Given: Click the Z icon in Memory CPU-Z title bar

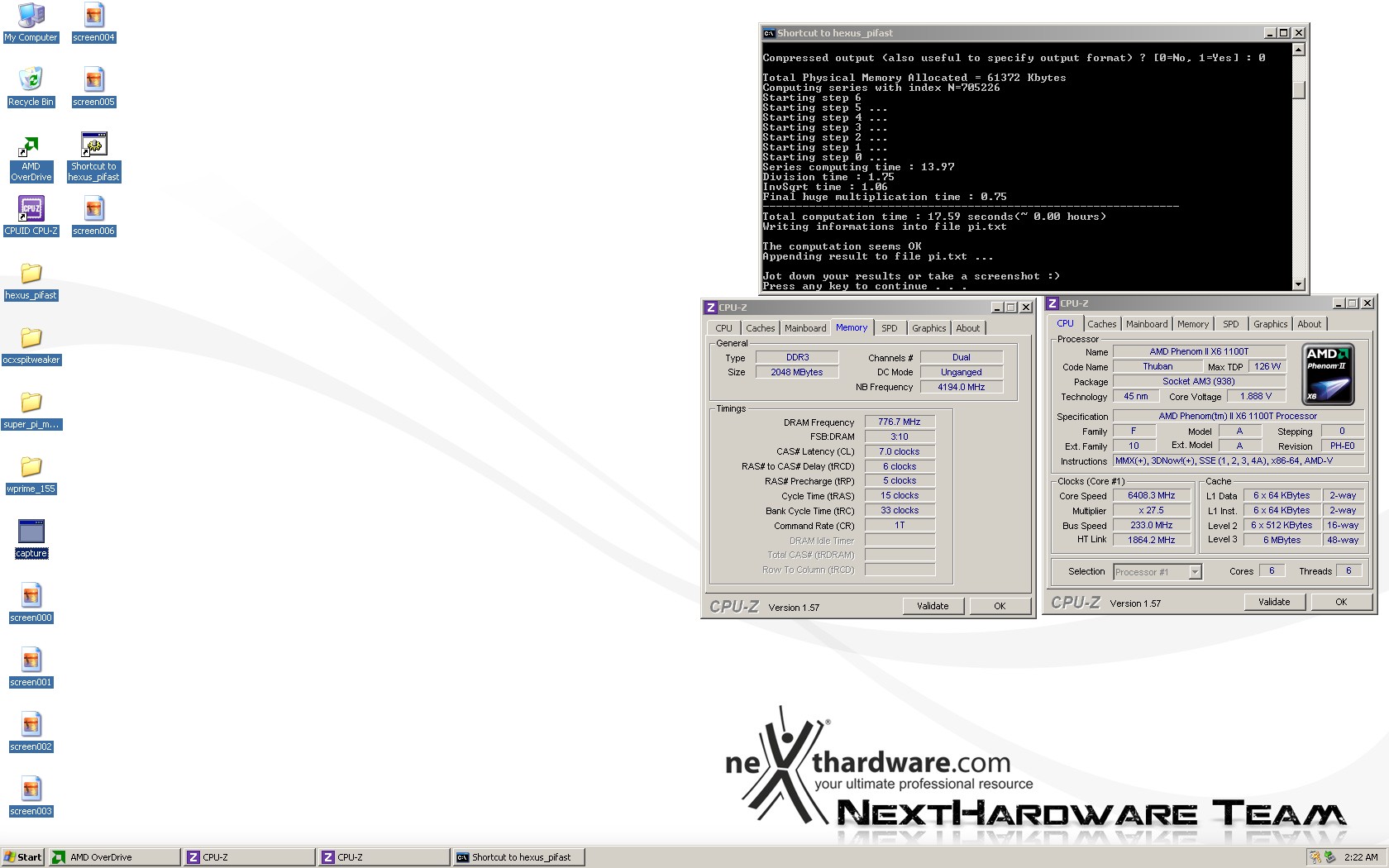Looking at the screenshot, I should pyautogui.click(x=710, y=308).
